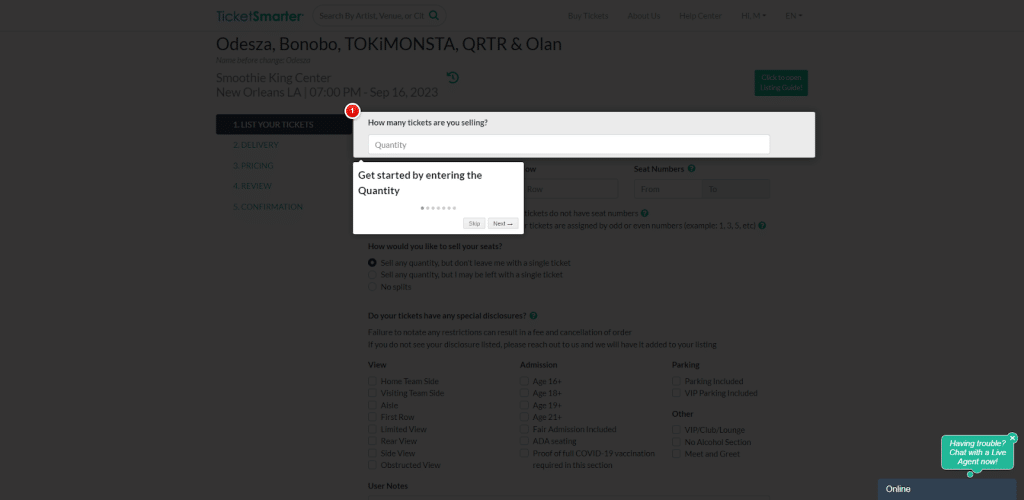Close the live agent chat bubble
Viewport: 1024px width, 500px height.
[1012, 438]
